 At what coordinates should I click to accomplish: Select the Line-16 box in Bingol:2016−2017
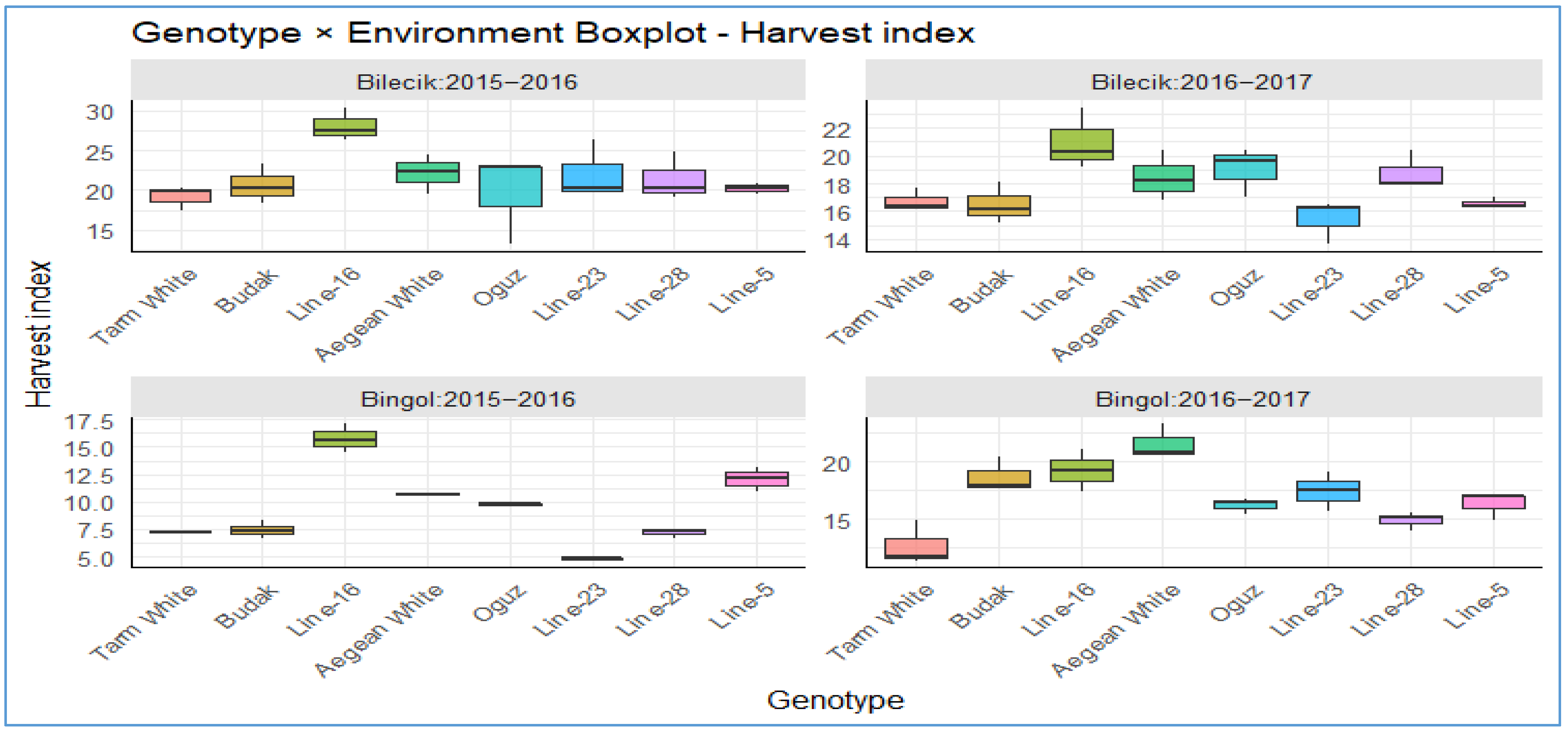coord(1082,470)
